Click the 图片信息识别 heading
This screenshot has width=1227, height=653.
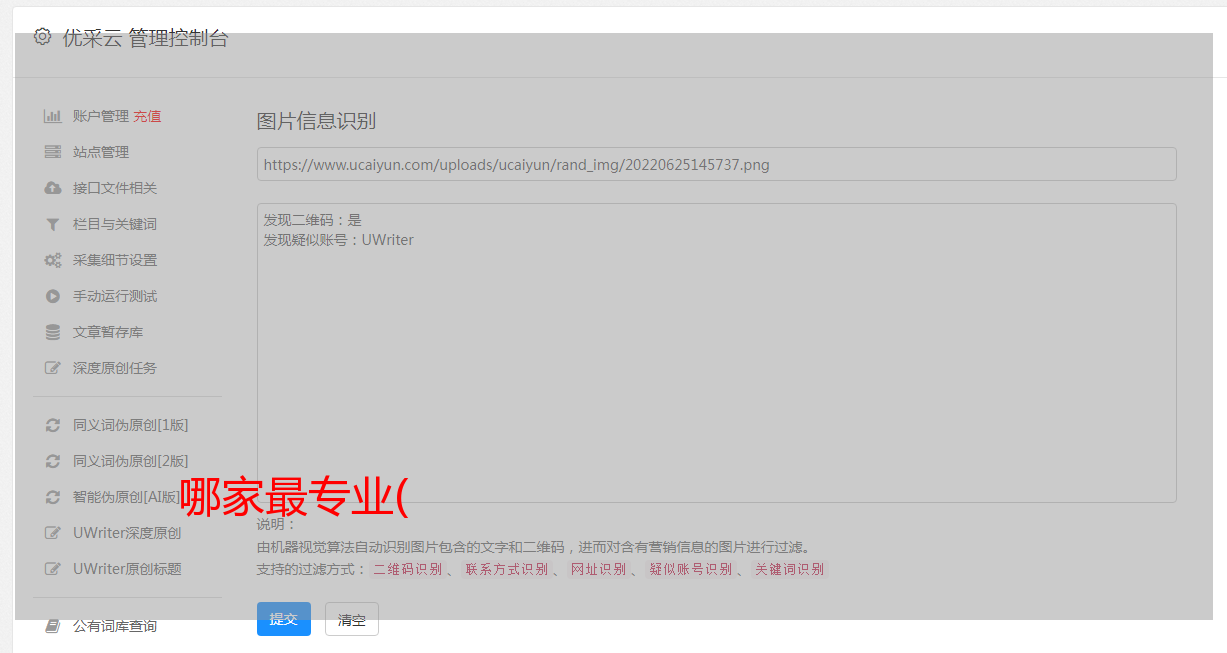316,121
